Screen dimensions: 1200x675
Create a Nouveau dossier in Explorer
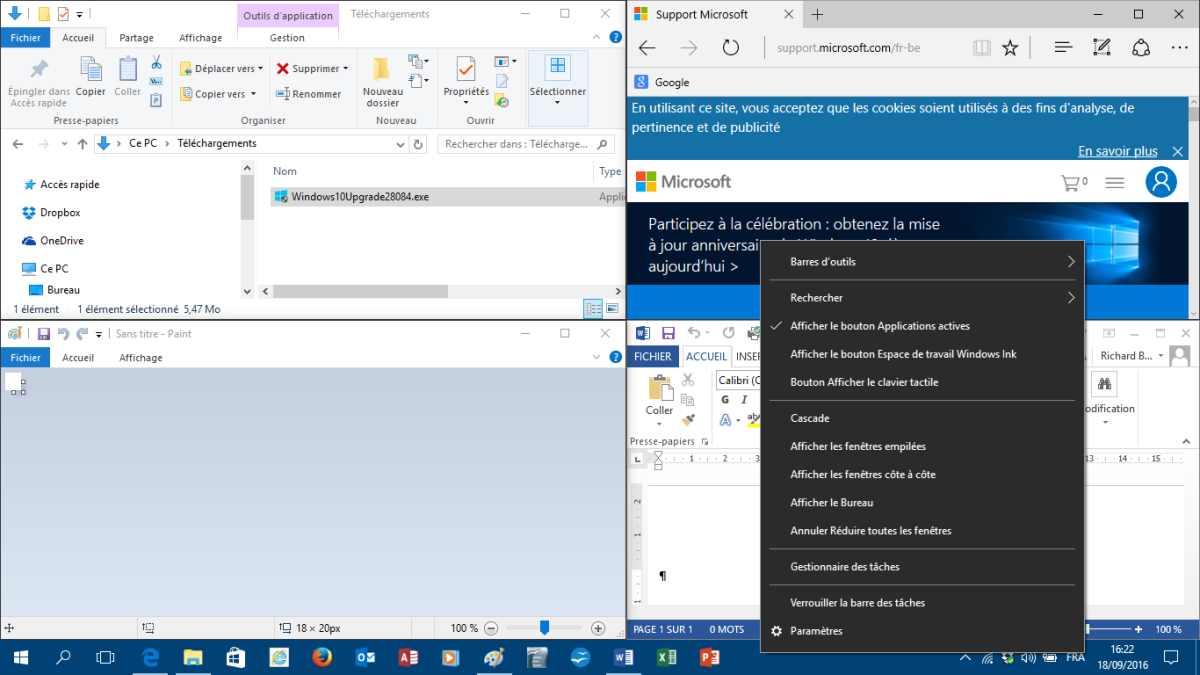382,82
